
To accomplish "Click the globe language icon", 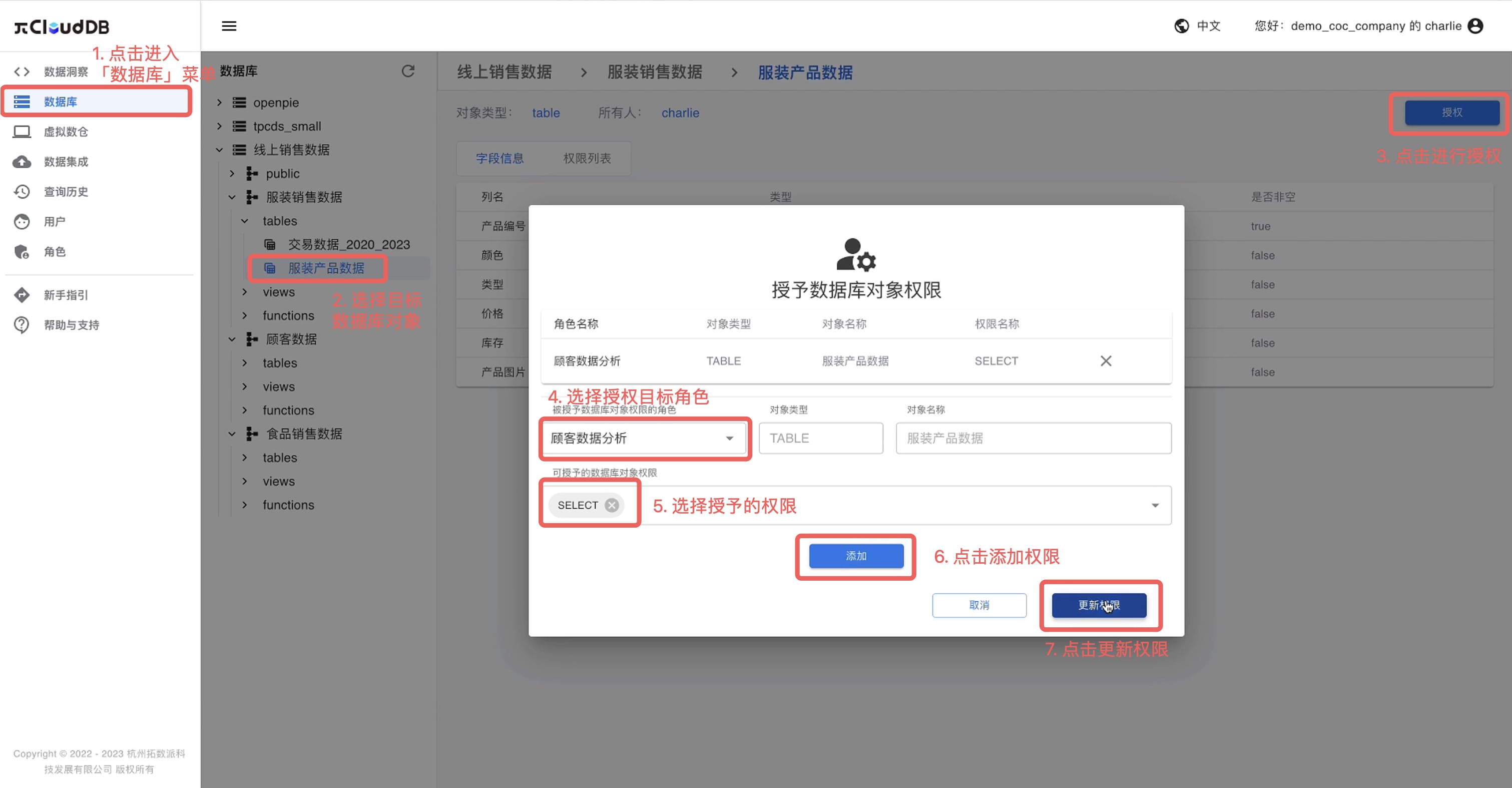I will point(1182,26).
